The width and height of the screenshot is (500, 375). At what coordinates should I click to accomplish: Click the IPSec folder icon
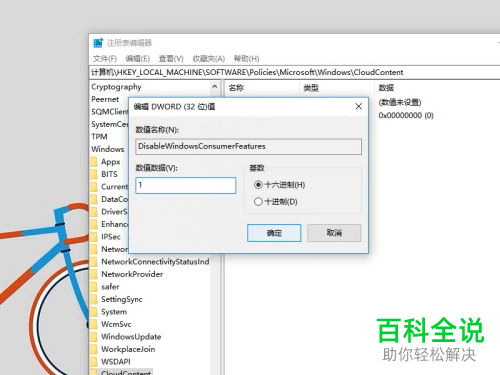pyautogui.click(x=94, y=237)
